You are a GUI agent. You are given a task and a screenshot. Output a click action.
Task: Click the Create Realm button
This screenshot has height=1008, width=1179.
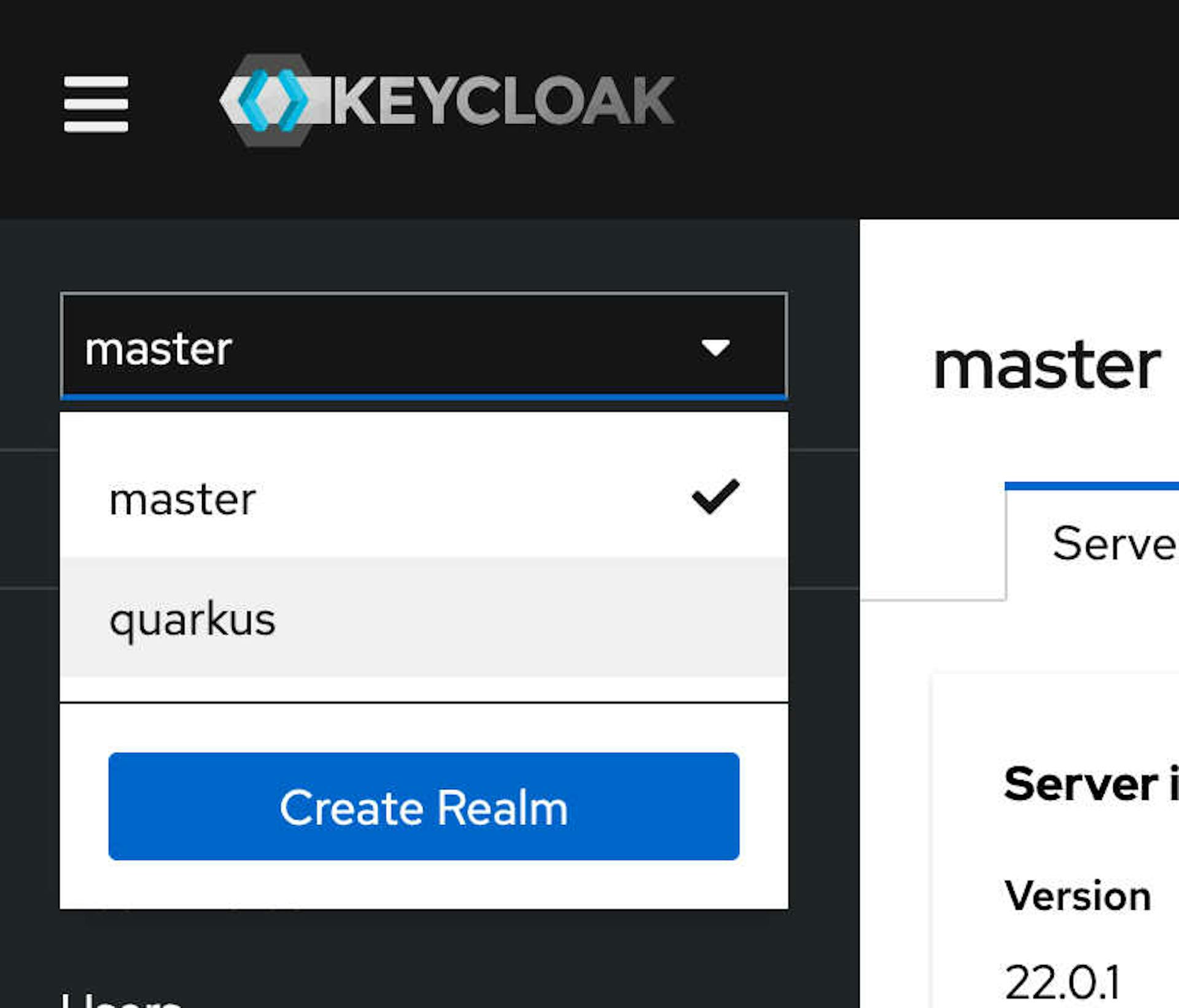coord(424,807)
